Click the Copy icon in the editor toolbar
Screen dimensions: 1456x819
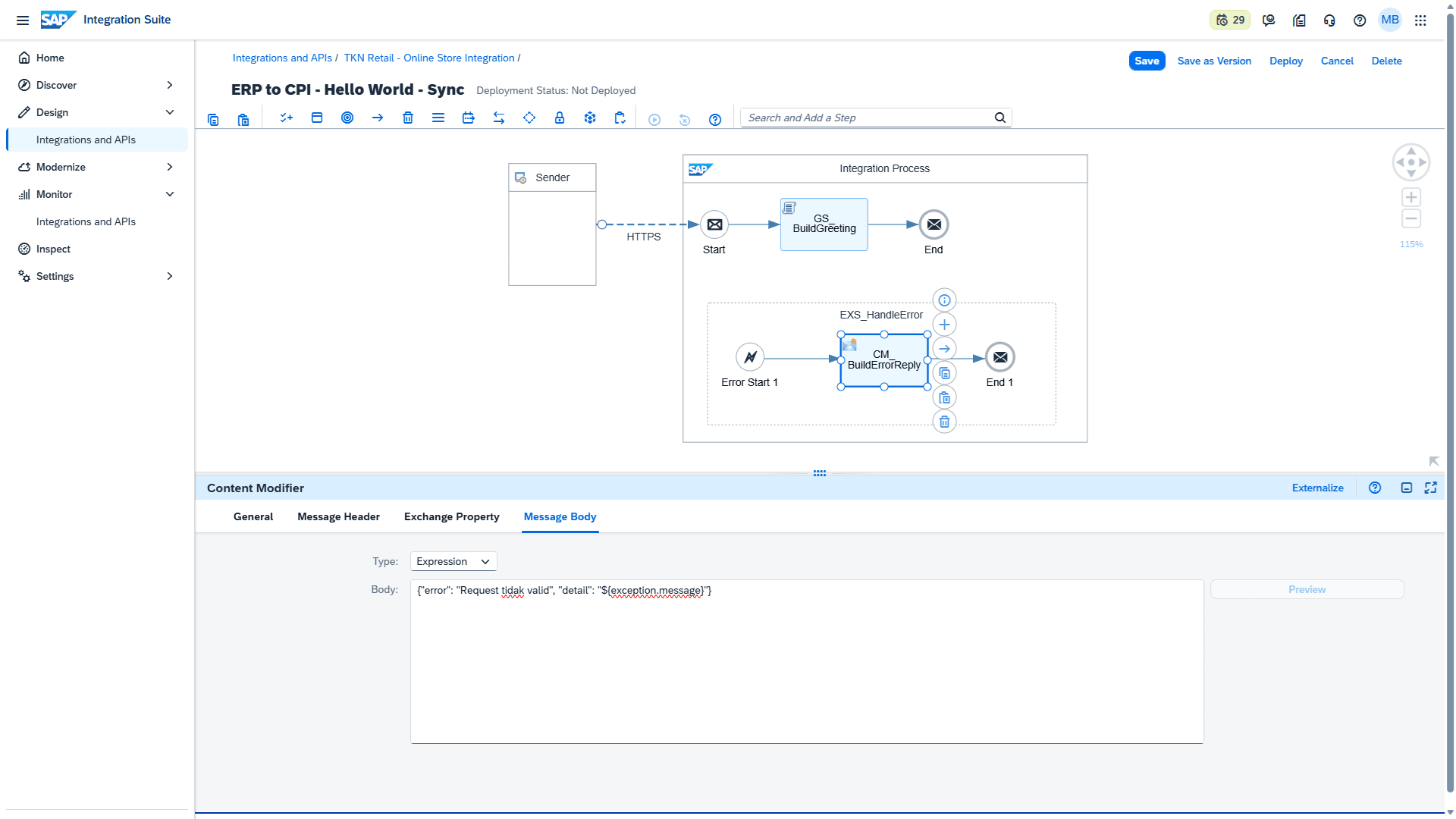coord(213,119)
